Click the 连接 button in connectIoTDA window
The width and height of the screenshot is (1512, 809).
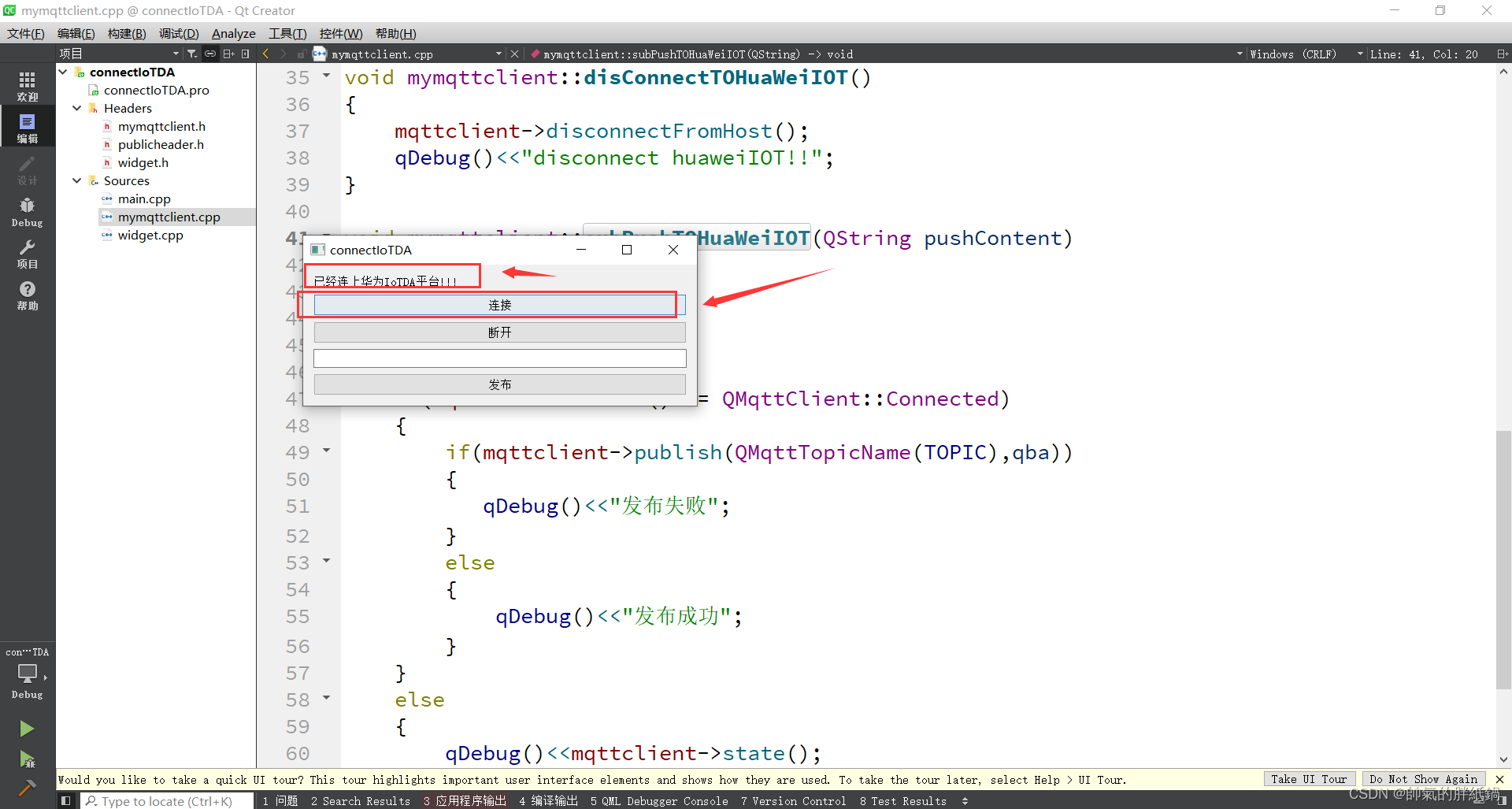click(499, 305)
